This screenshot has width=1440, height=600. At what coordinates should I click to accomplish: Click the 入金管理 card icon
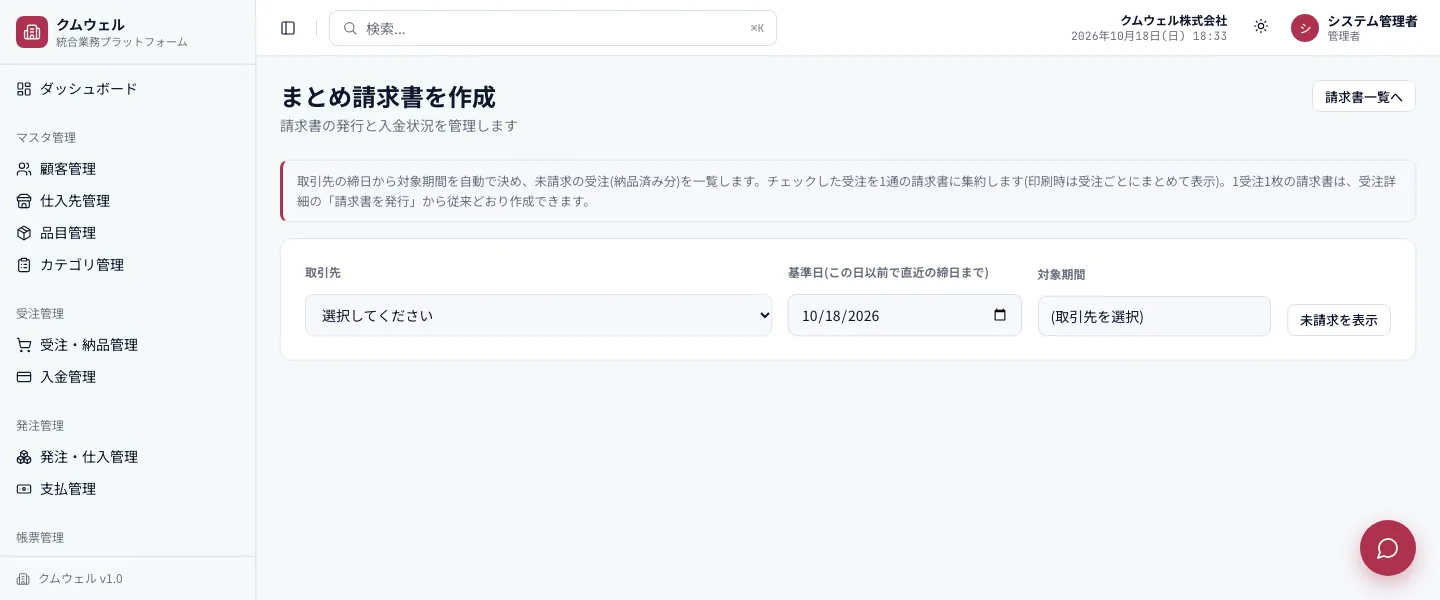pyautogui.click(x=24, y=377)
